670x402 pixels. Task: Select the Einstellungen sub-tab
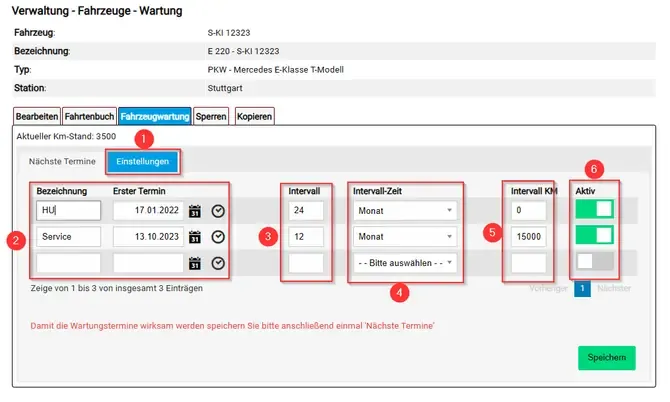[x=143, y=161]
